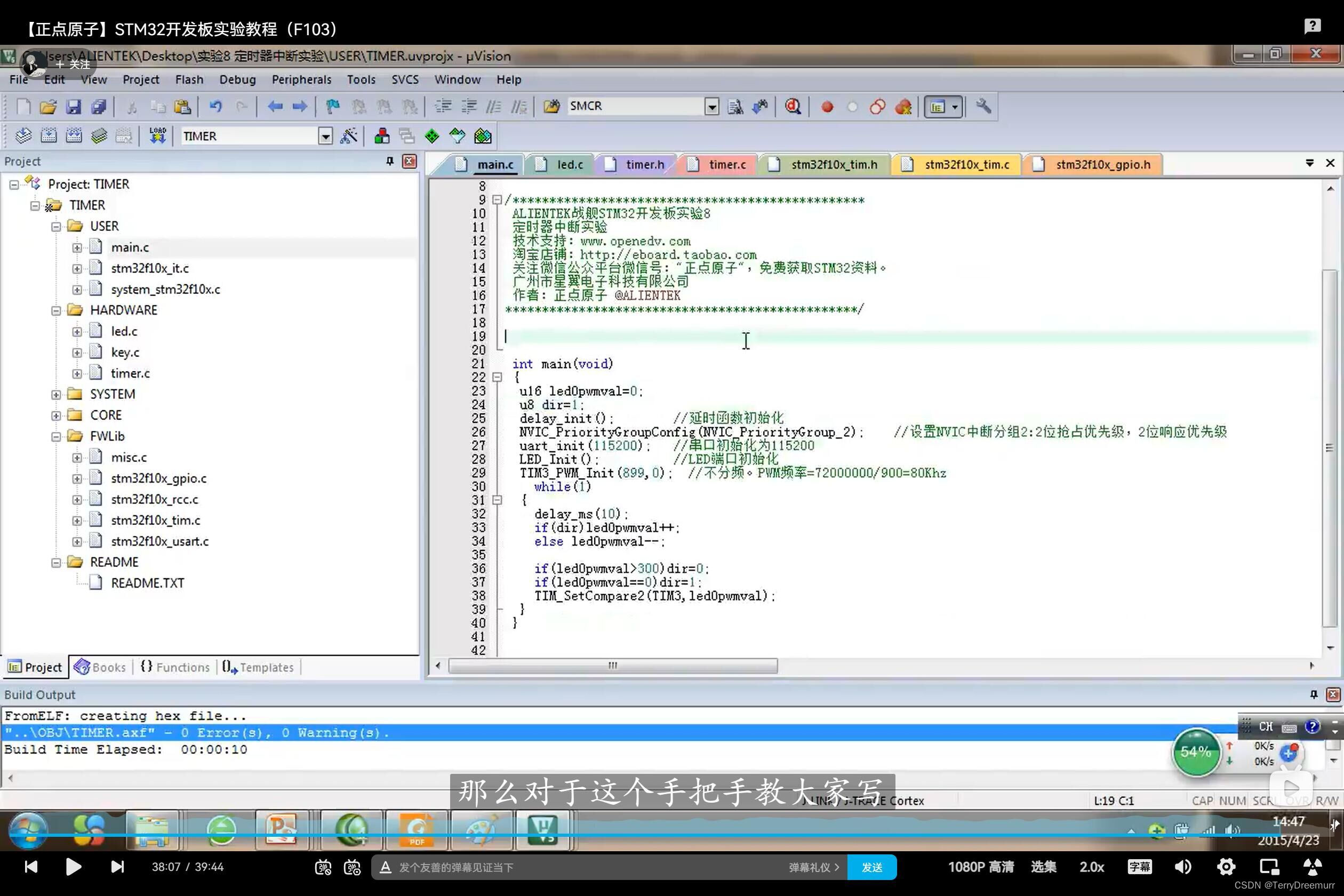This screenshot has height=896, width=1344.
Task: Click the Rebuild all target files icon
Action: tap(74, 135)
